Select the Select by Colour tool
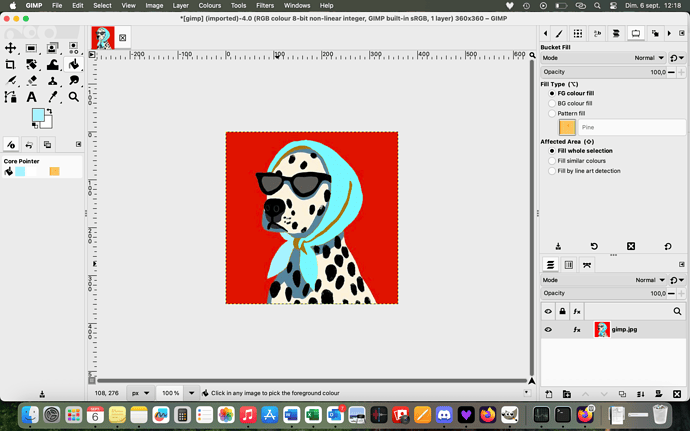This screenshot has width=690, height=431. pos(73,48)
